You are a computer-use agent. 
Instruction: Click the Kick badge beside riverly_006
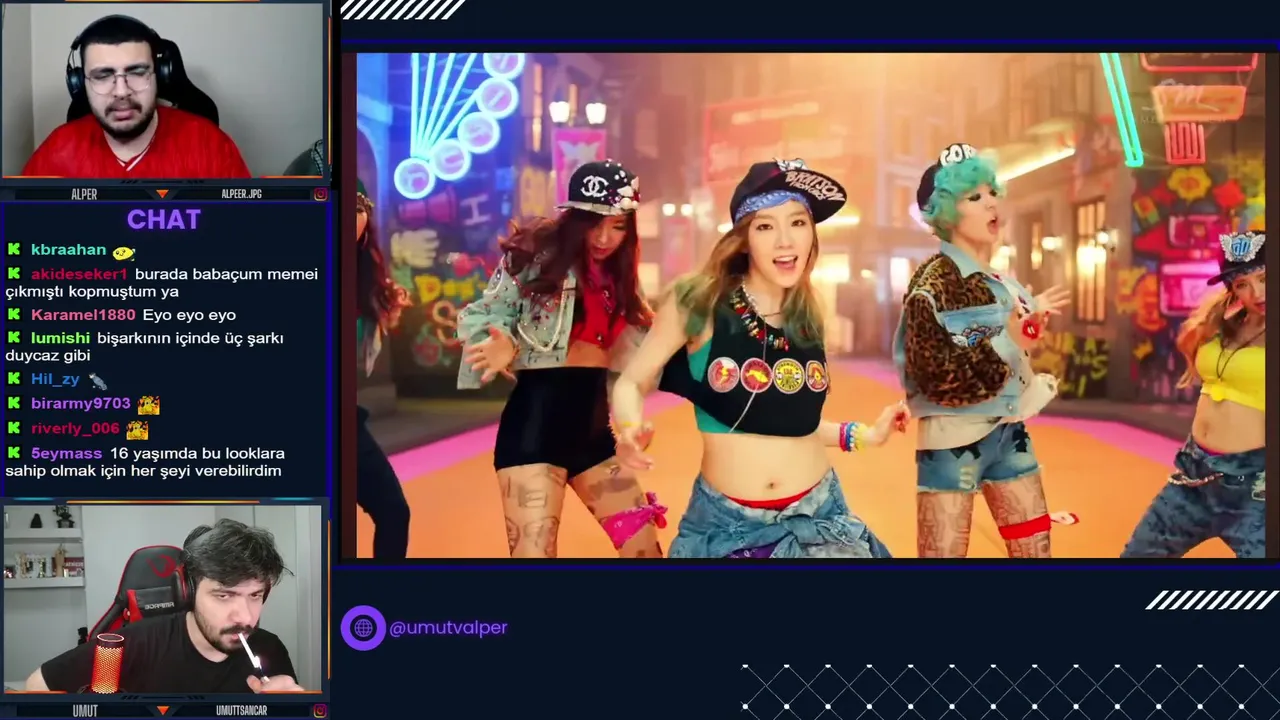coord(14,429)
